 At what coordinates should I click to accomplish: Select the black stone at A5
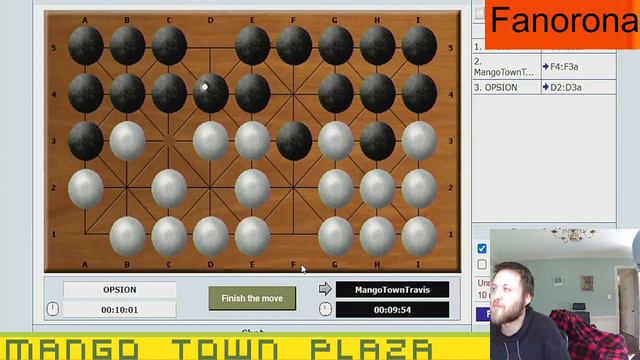coord(86,46)
